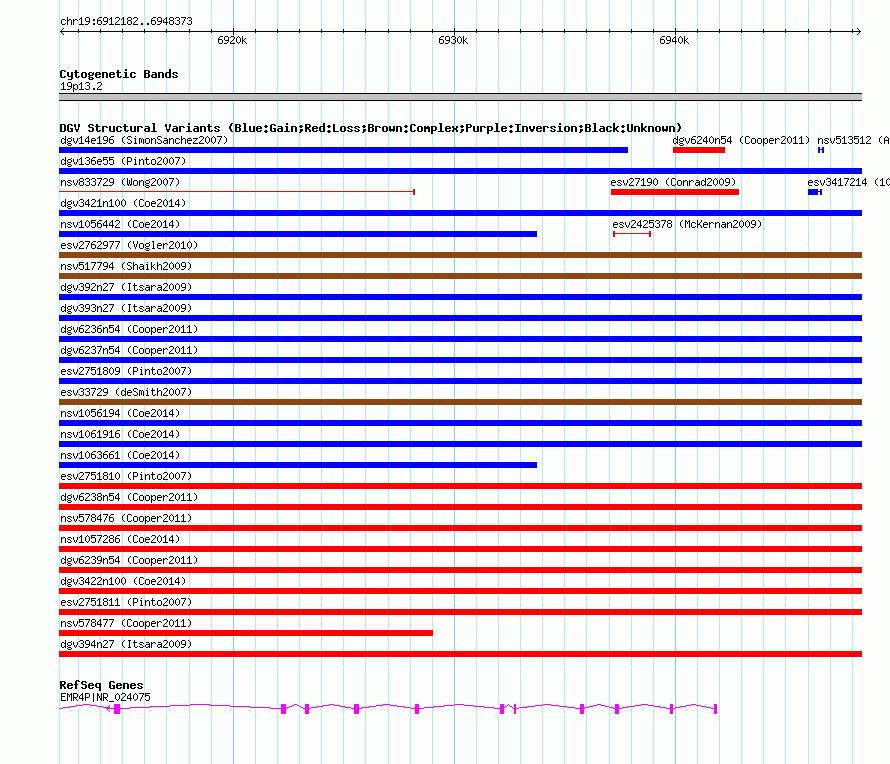Click esv2751811 (Pinto2007) label
Image resolution: width=890 pixels, height=764 pixels.
[126, 602]
